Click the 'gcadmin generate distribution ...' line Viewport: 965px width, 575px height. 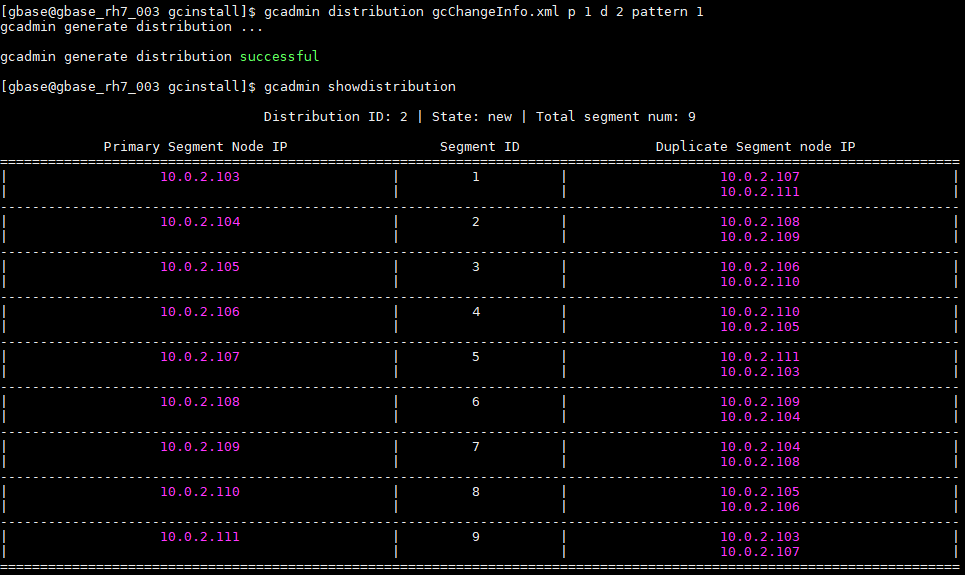tap(132, 27)
